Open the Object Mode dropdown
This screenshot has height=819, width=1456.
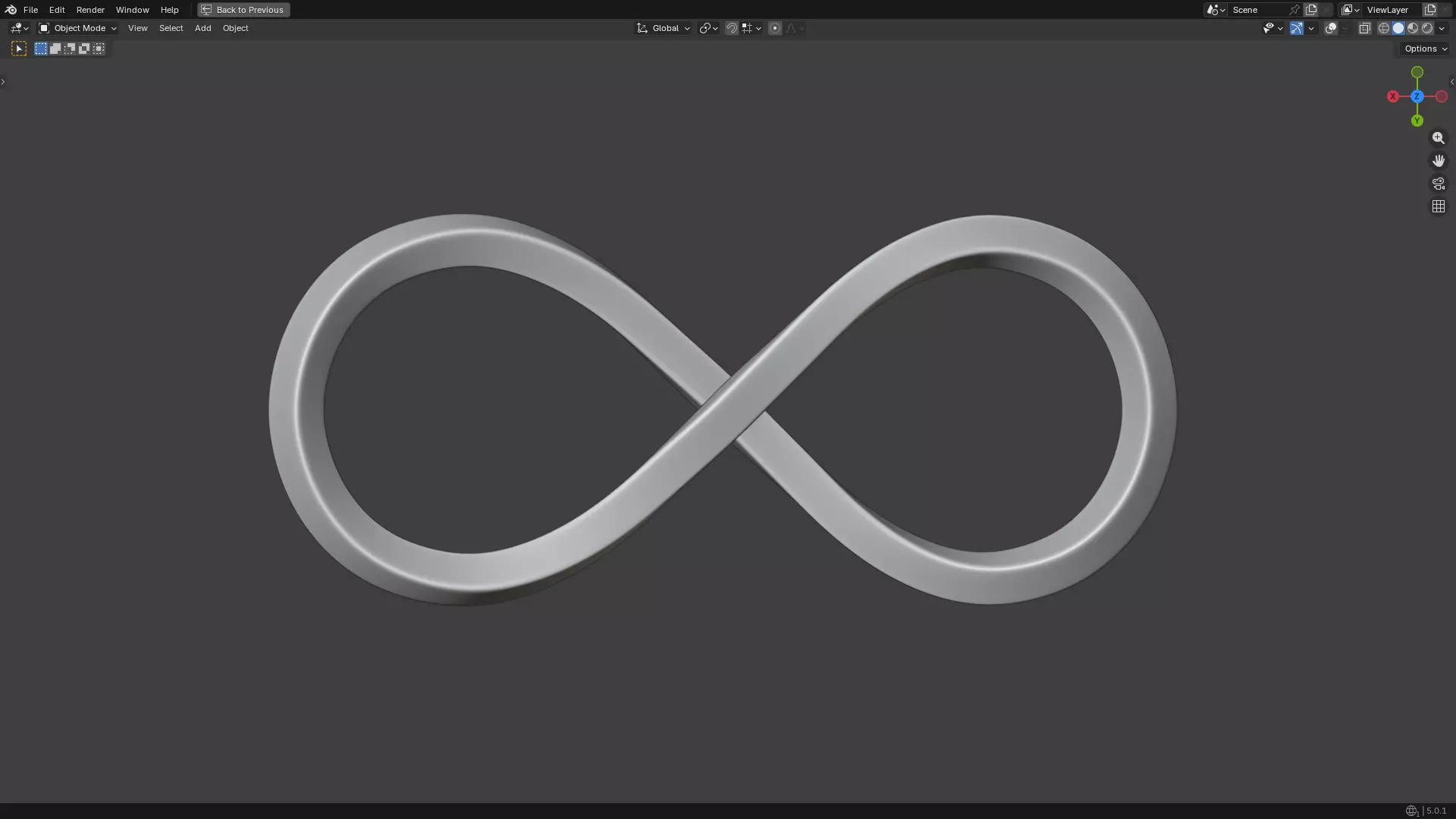[x=78, y=28]
